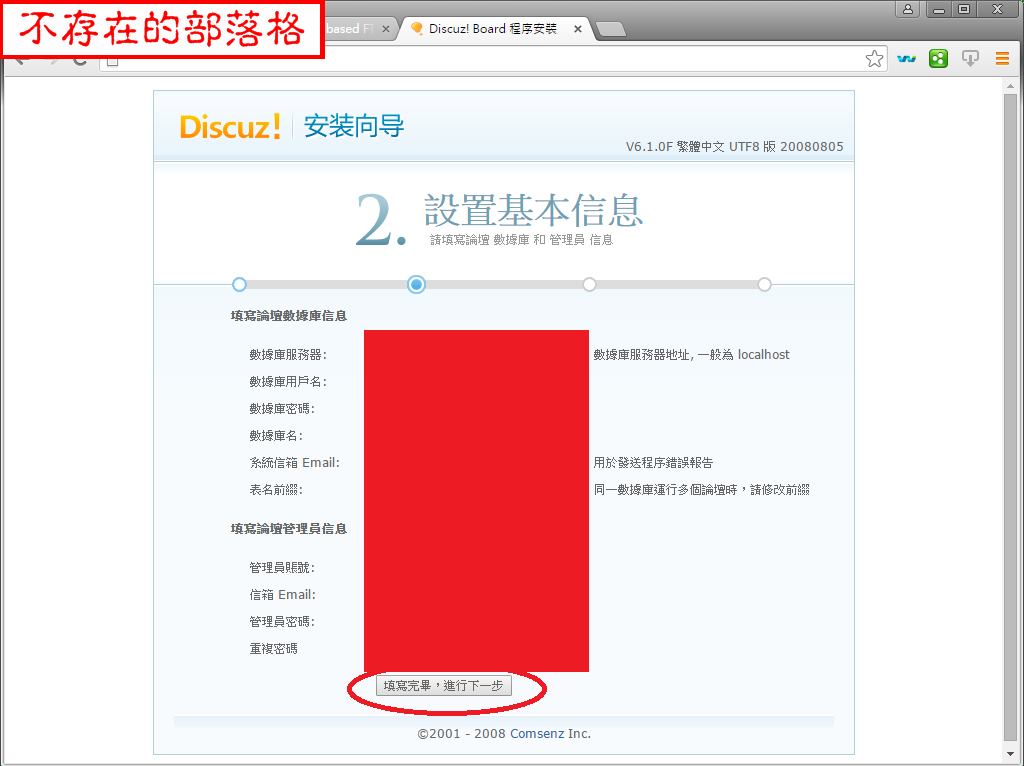The image size is (1024, 766).
Task: Click the 系統信箱 Email: label
Action: click(295, 462)
